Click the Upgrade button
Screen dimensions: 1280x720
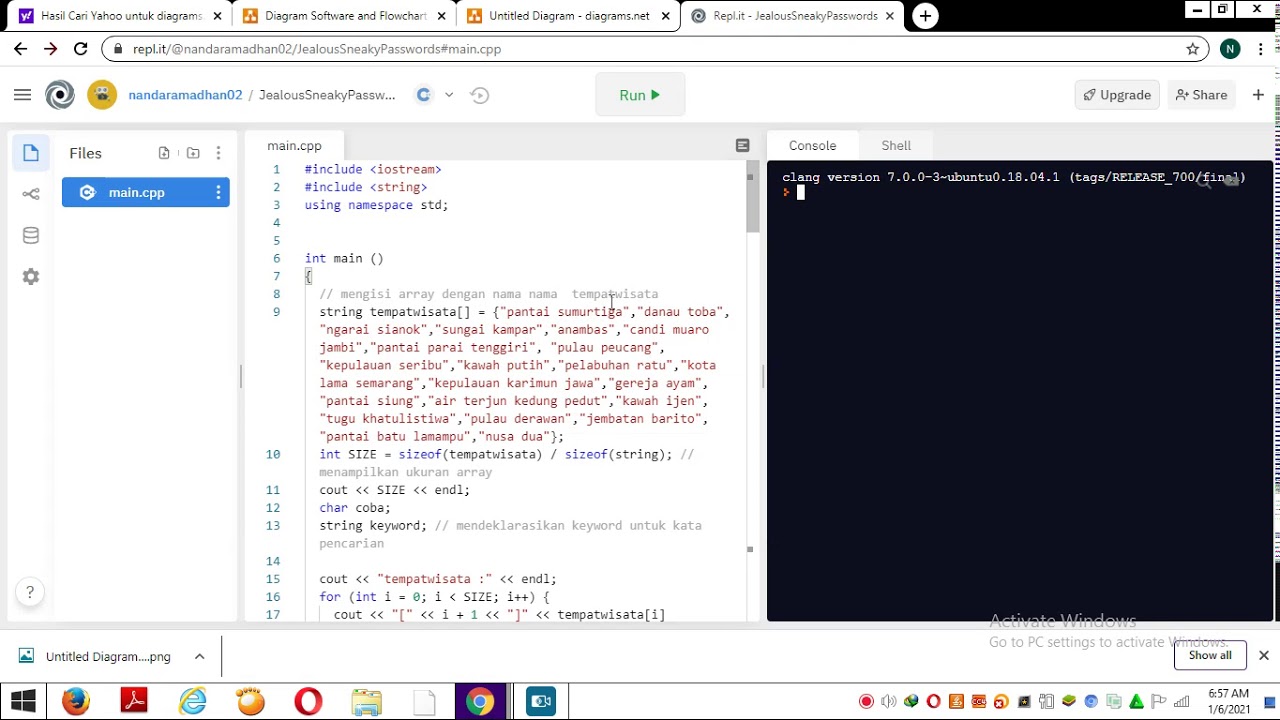pos(1117,95)
